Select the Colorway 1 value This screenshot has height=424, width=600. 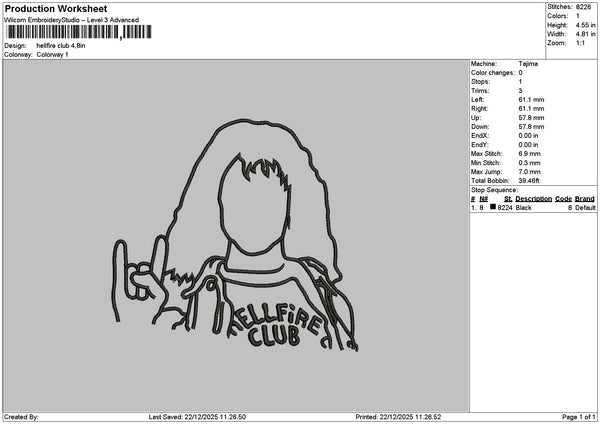pos(52,55)
